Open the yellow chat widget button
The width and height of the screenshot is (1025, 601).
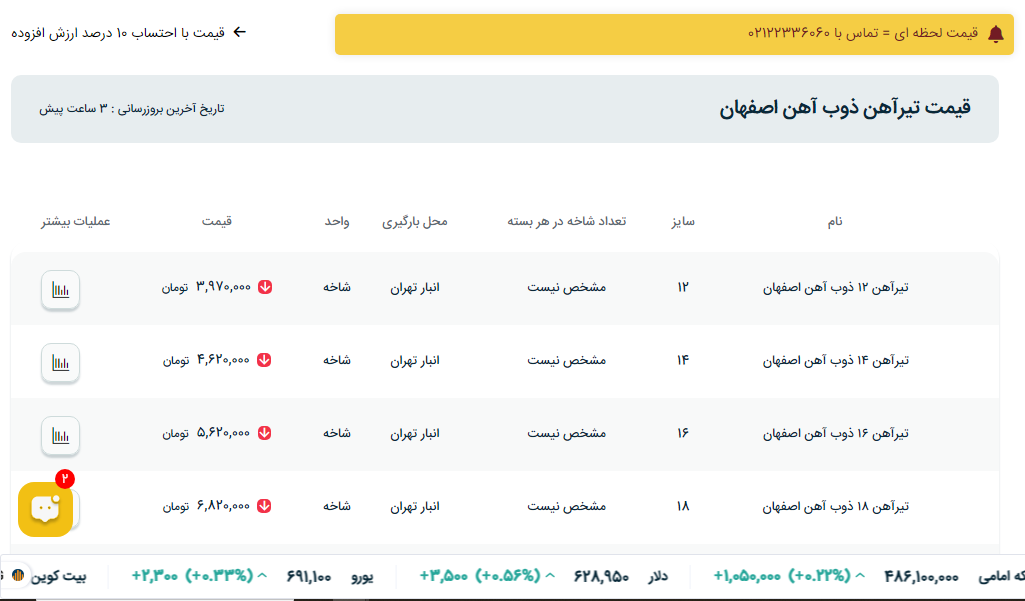pos(45,509)
